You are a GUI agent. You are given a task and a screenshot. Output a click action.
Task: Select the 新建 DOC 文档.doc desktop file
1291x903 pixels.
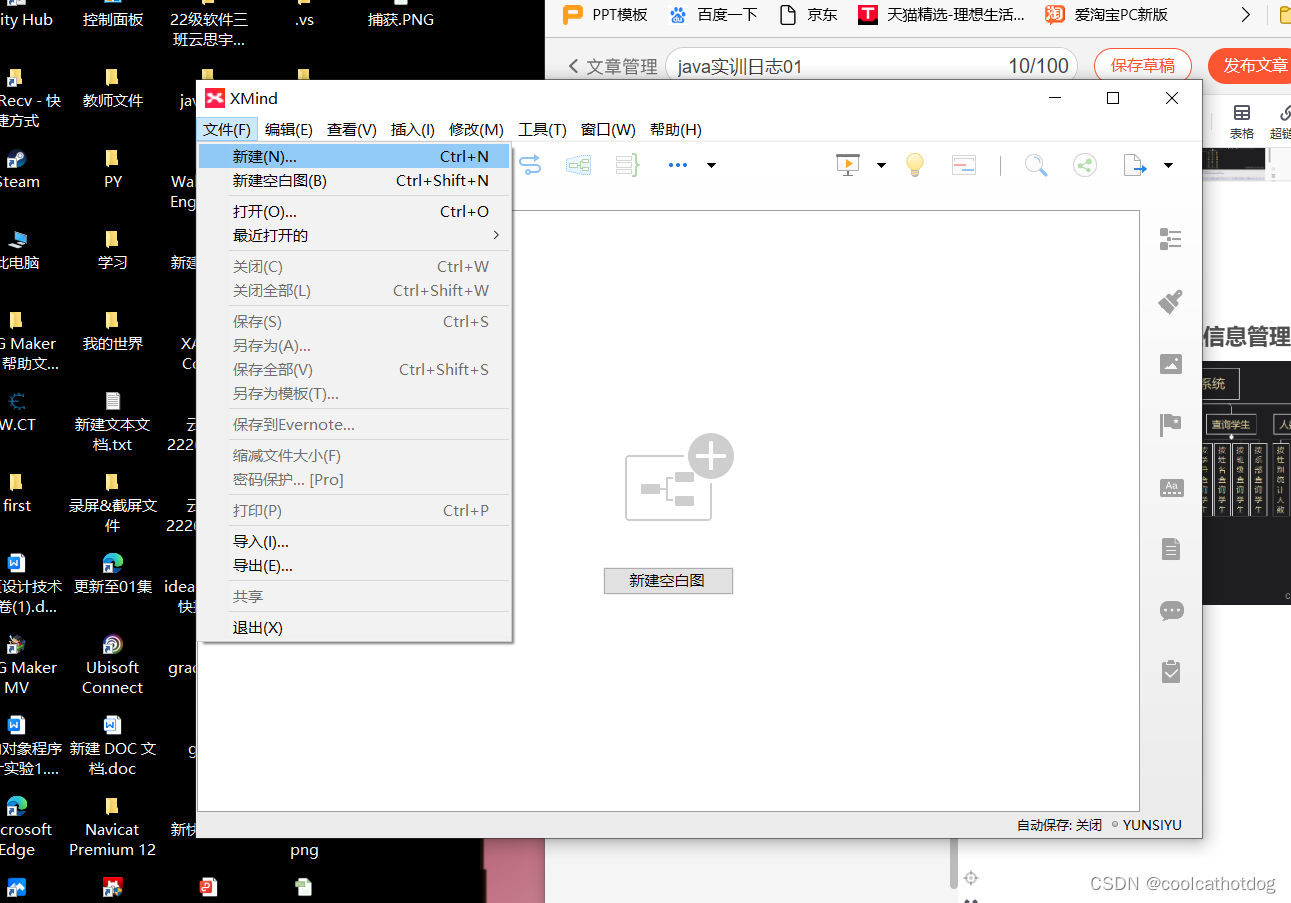(112, 746)
